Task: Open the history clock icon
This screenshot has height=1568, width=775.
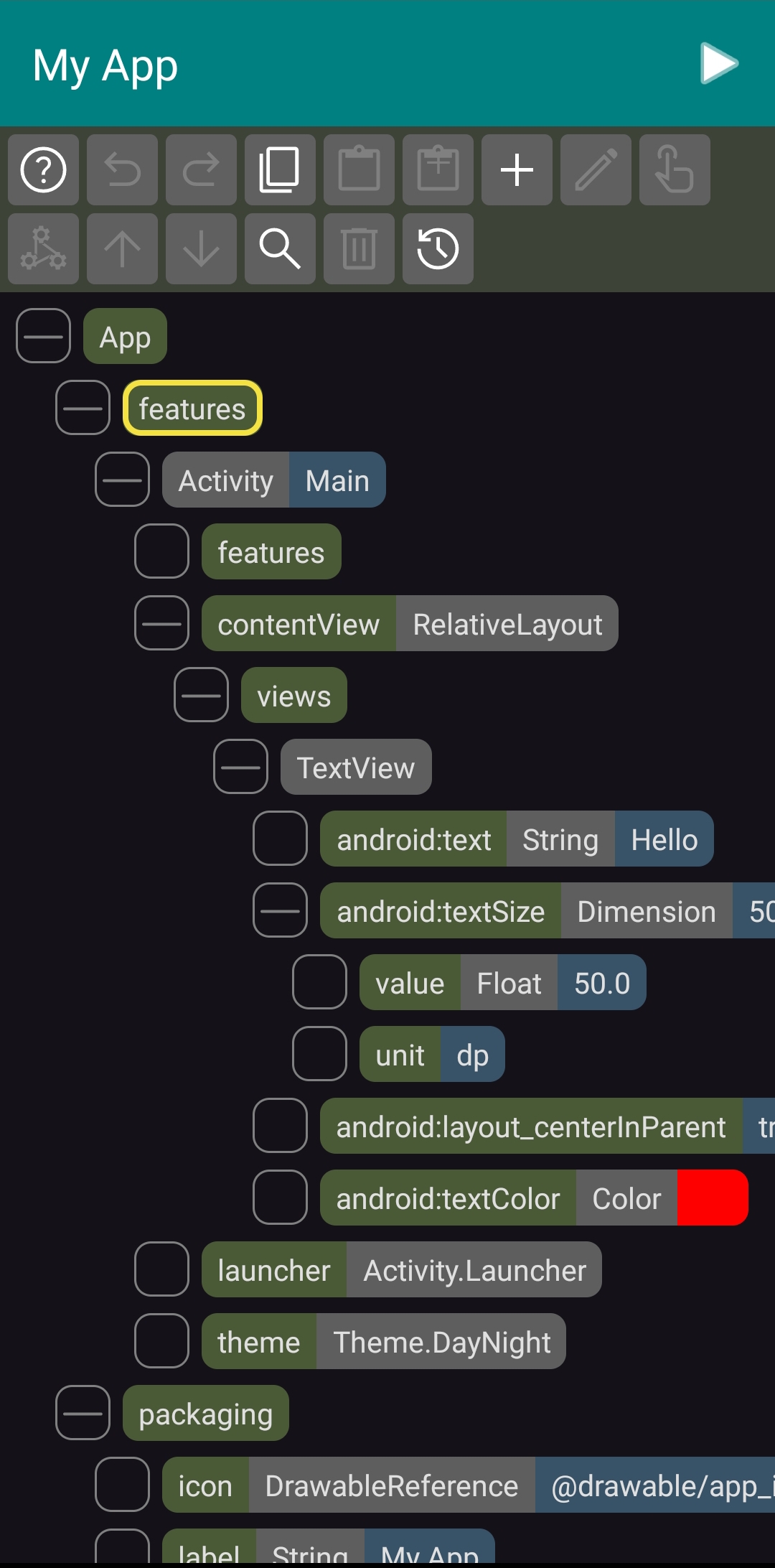Action: 438,249
